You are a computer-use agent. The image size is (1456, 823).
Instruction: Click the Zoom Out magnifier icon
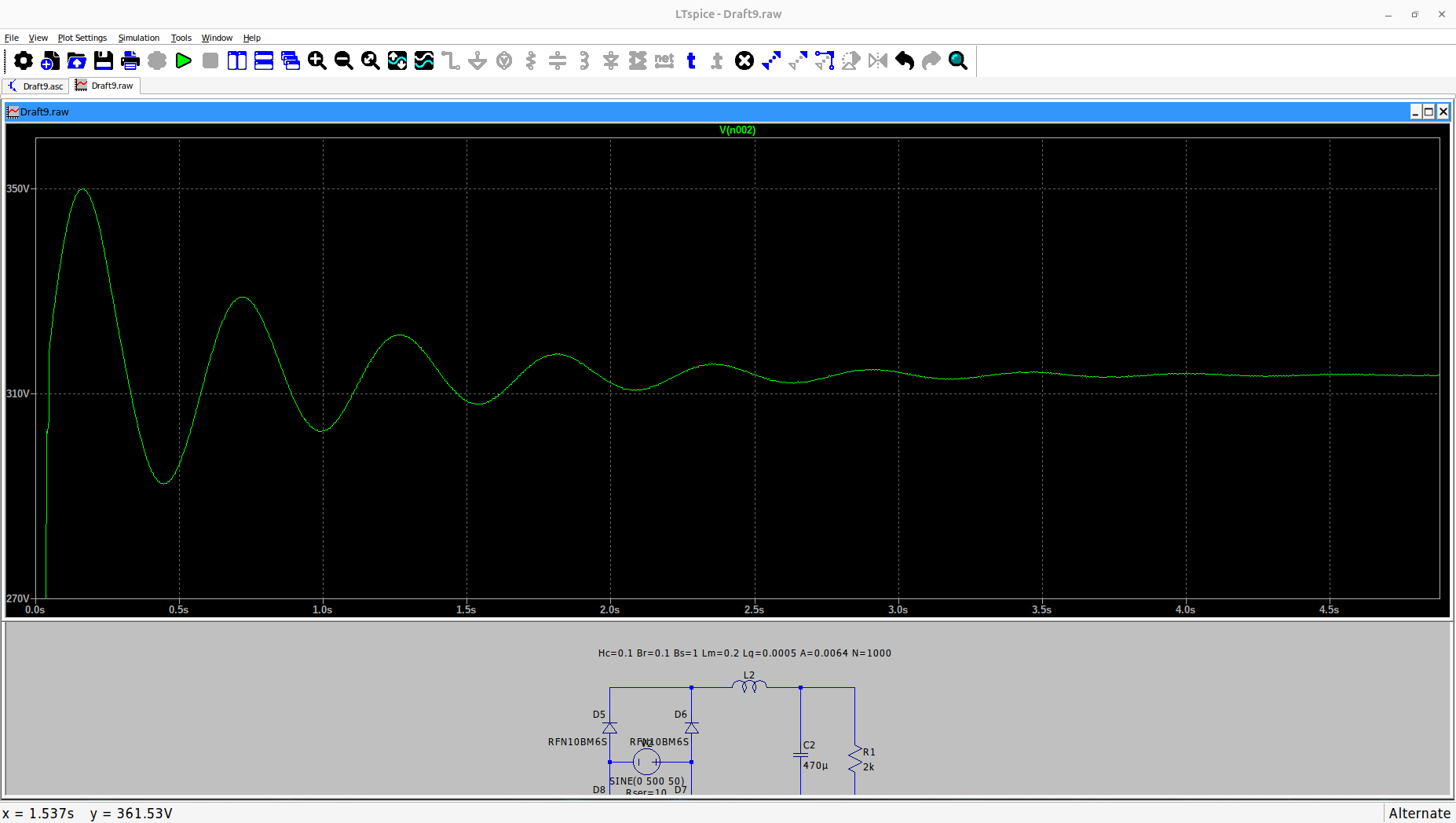pos(344,60)
